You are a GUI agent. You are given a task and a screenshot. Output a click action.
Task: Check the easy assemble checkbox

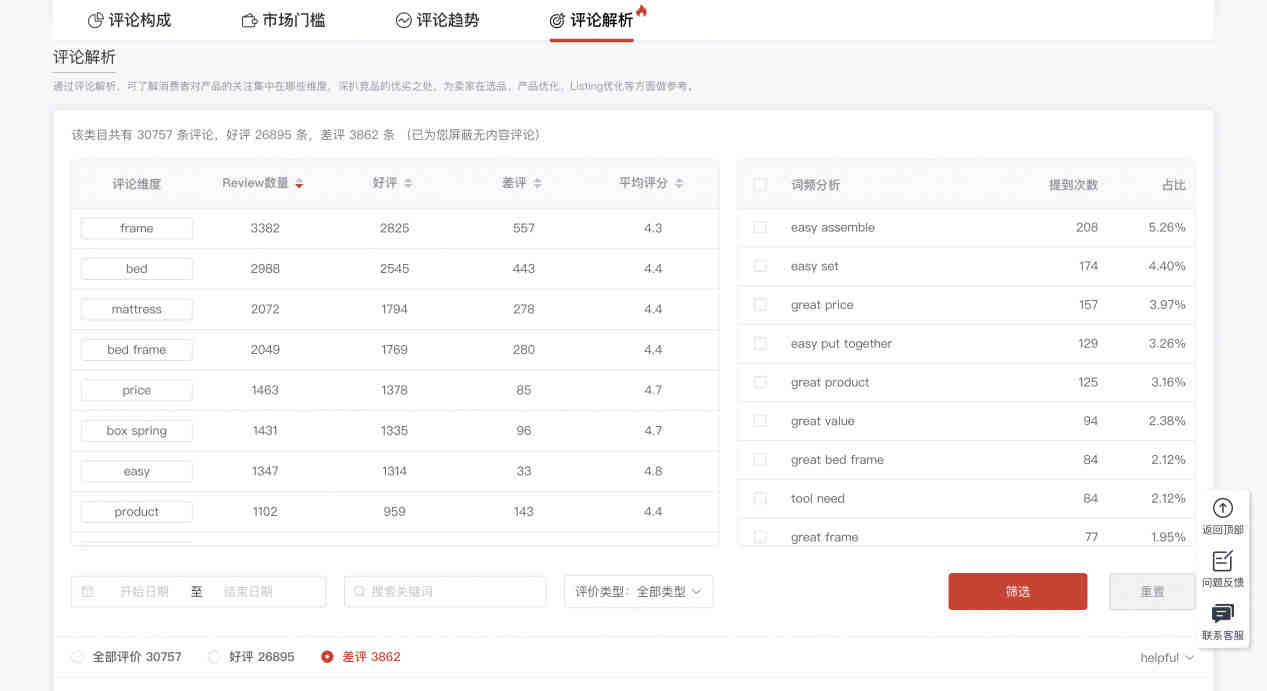[760, 227]
